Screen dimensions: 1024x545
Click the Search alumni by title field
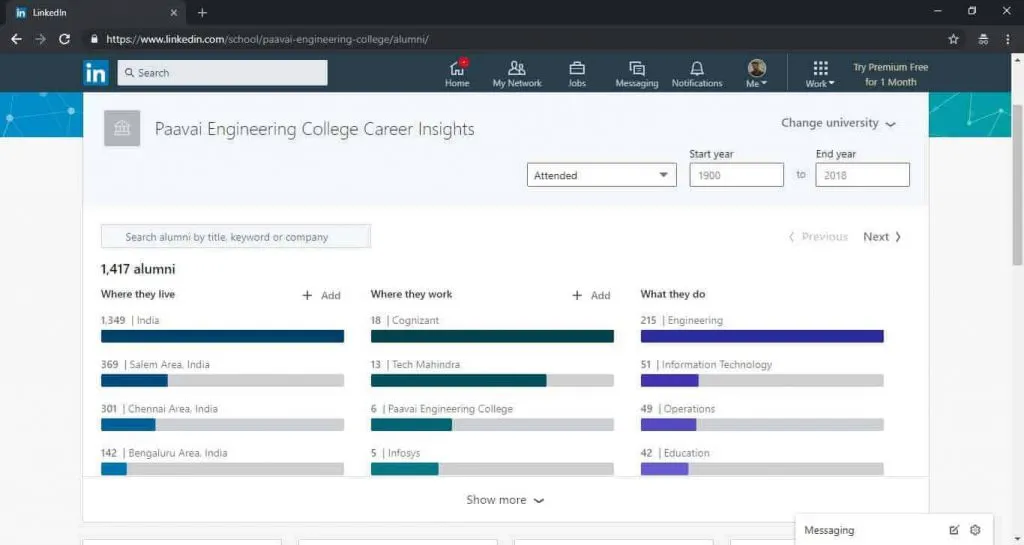pos(236,237)
